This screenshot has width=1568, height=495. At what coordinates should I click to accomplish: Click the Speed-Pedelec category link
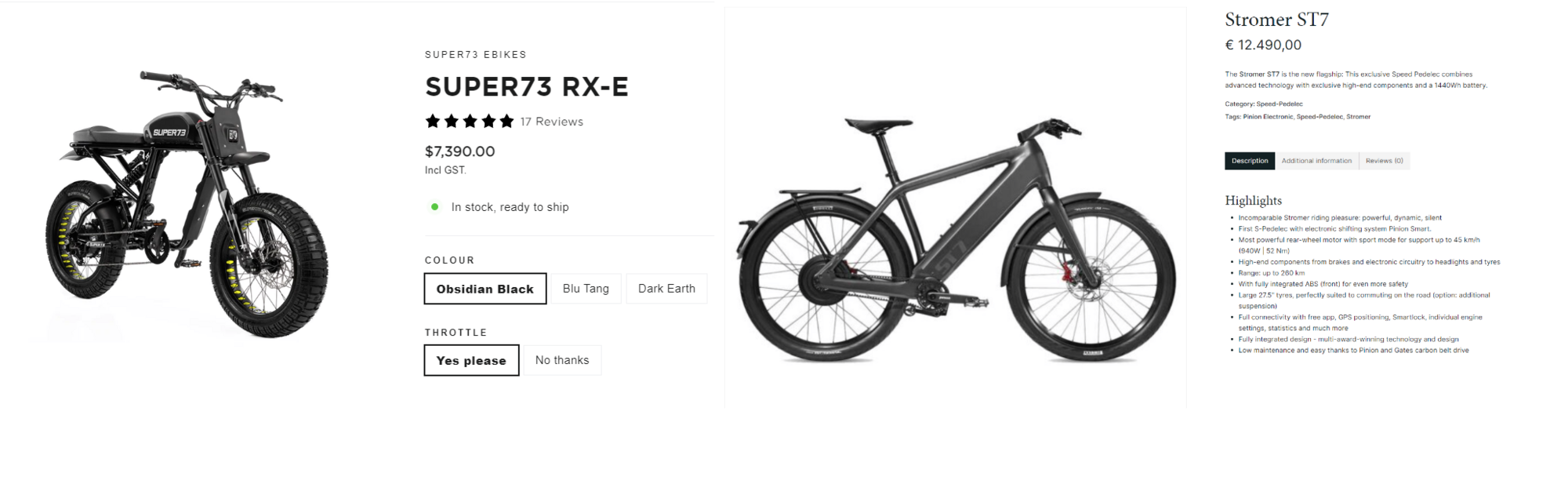pos(1279,104)
